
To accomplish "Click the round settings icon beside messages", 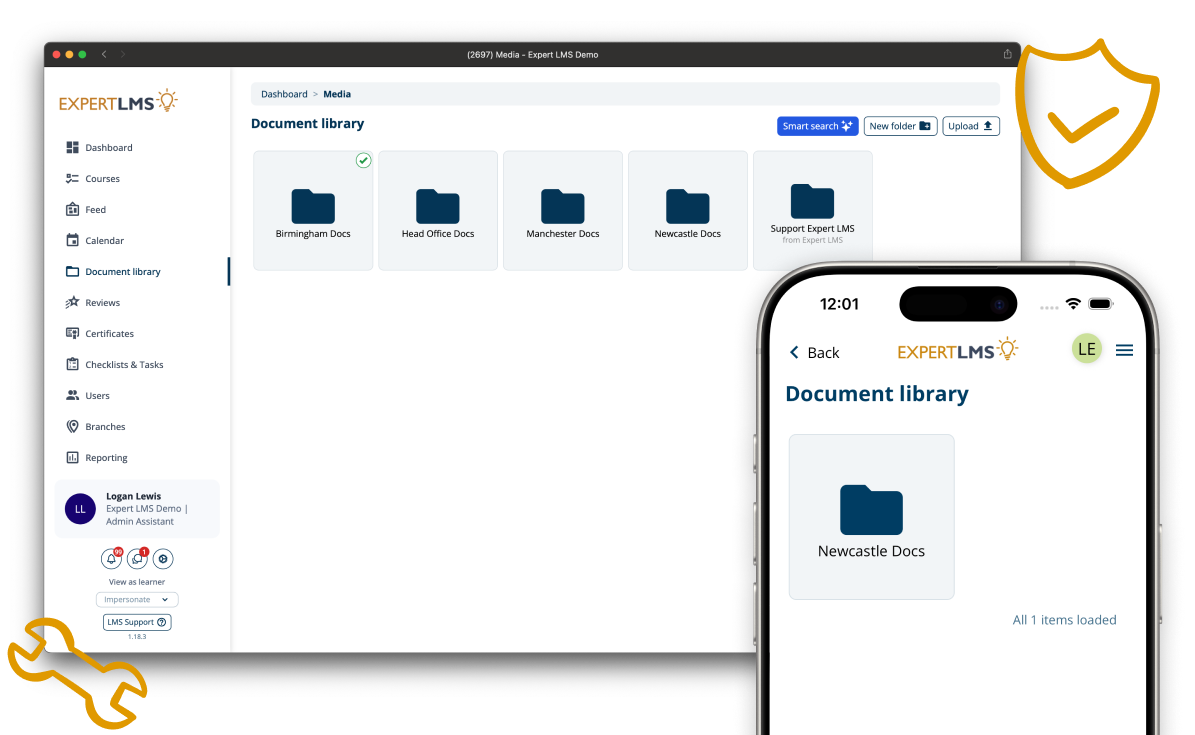I will pos(163,559).
